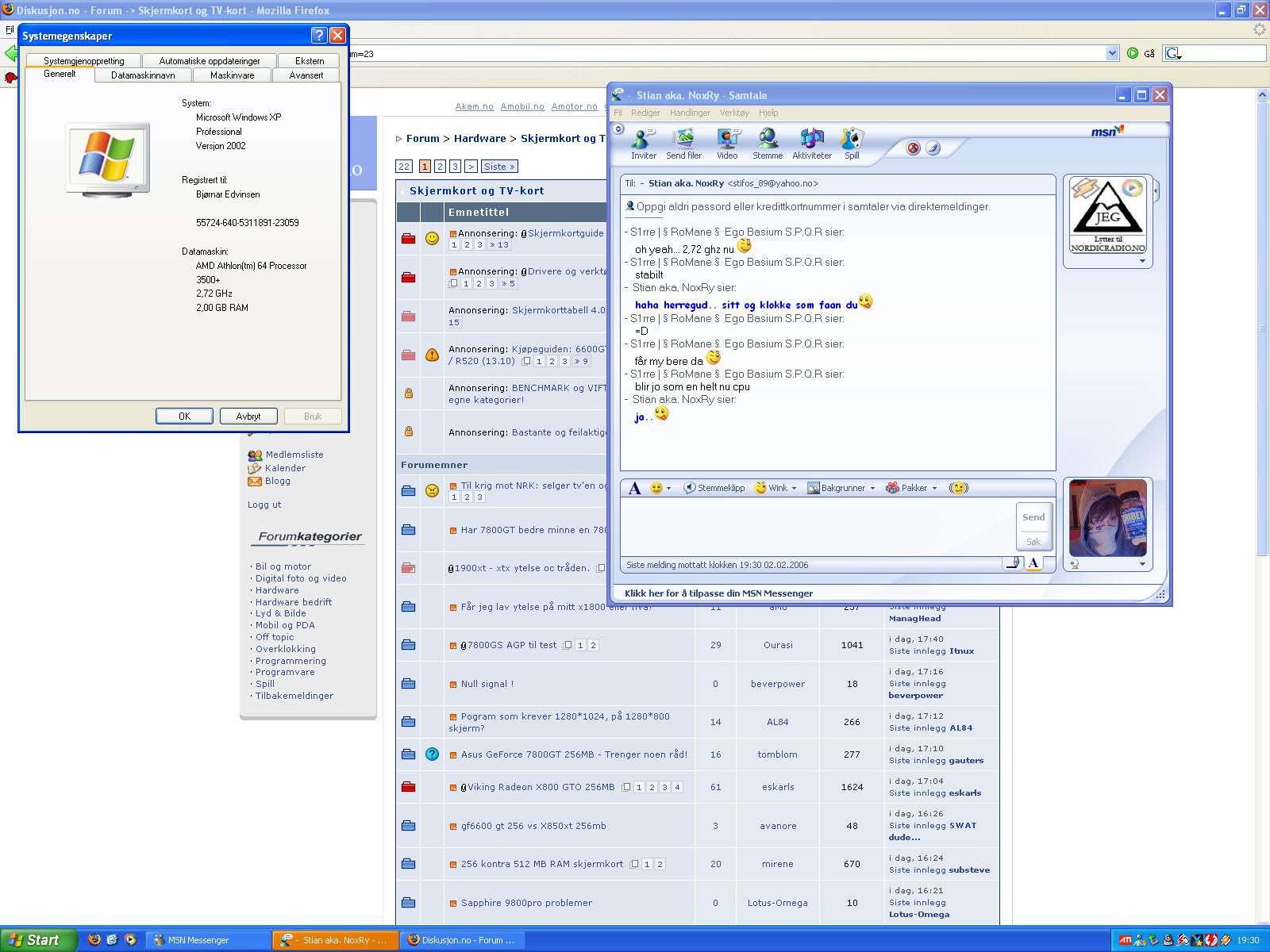Click the Firefox Go arrow button
This screenshot has height=952, width=1270.
point(1133,53)
